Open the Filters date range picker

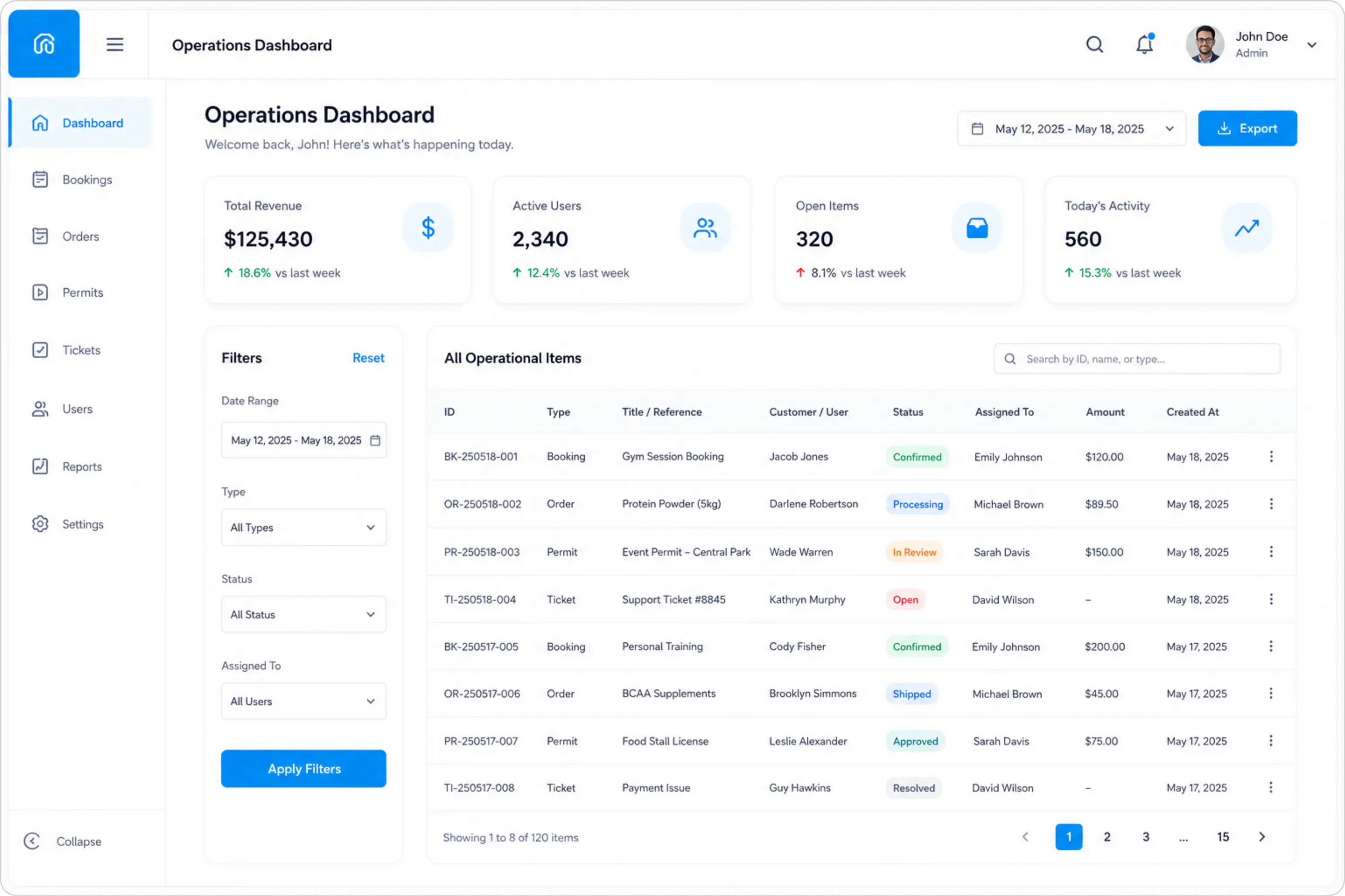(x=303, y=440)
